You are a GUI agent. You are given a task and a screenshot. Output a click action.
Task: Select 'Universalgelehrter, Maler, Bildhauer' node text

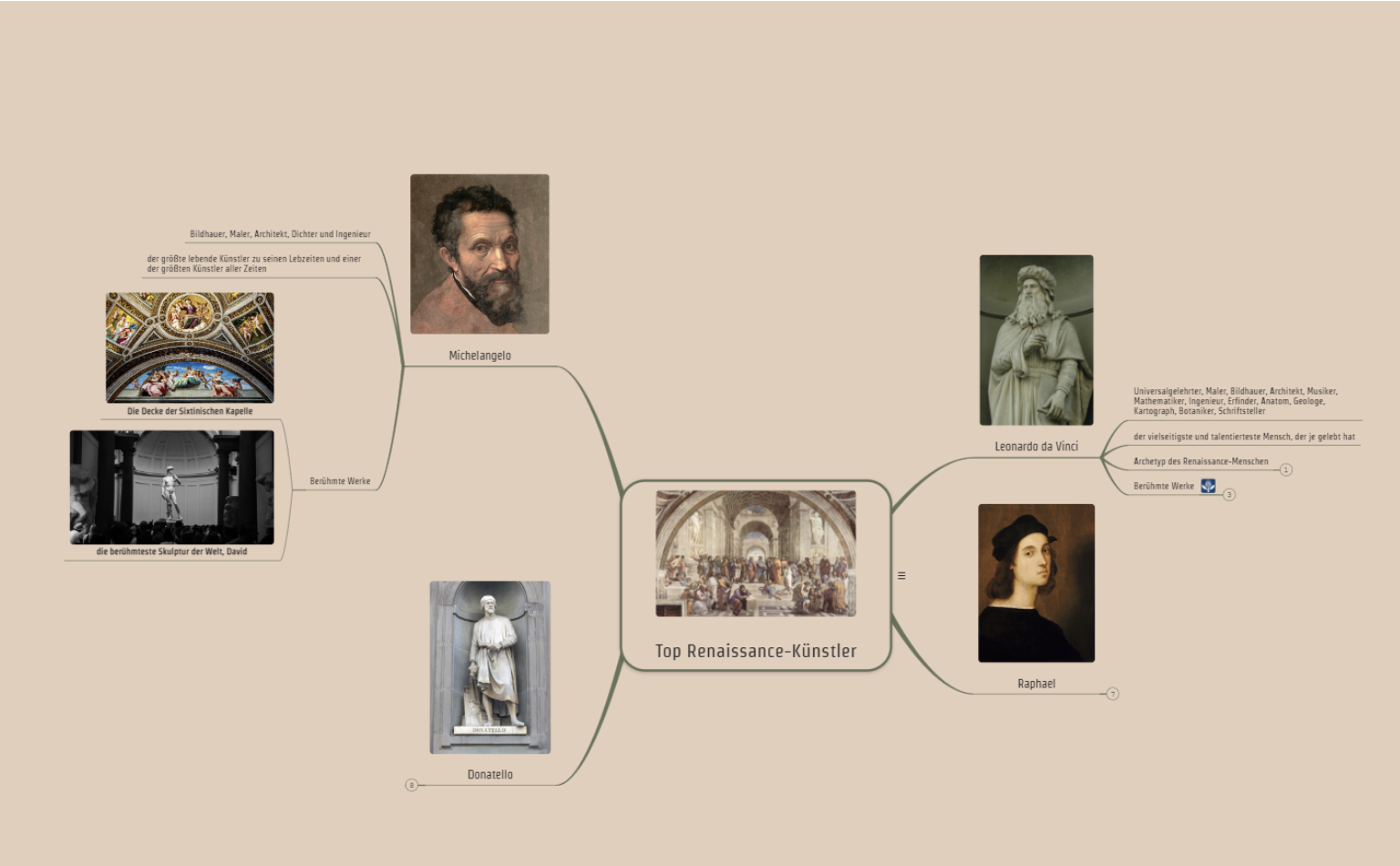[1236, 401]
